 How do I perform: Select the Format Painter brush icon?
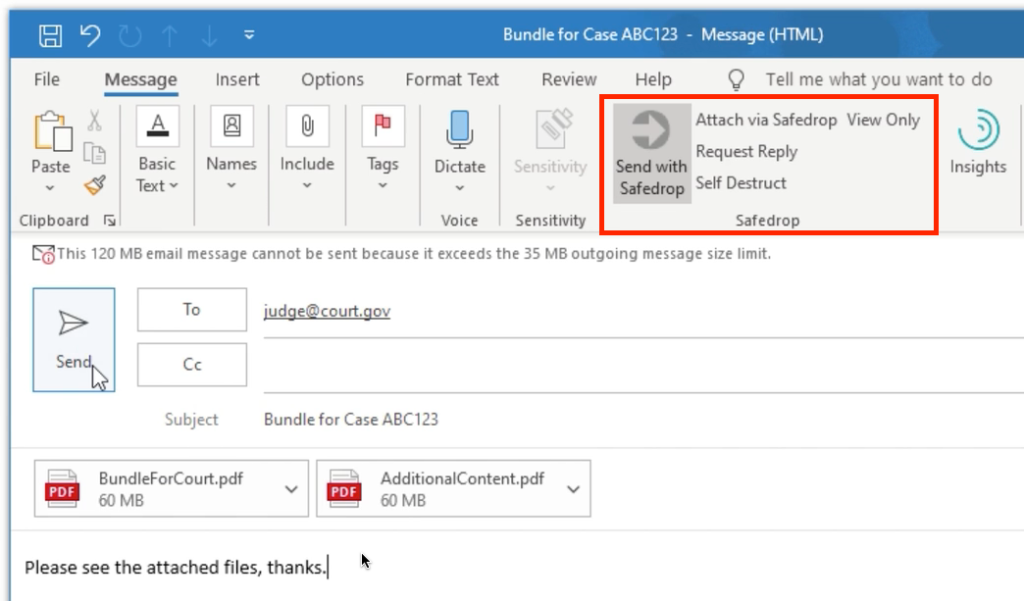point(94,184)
